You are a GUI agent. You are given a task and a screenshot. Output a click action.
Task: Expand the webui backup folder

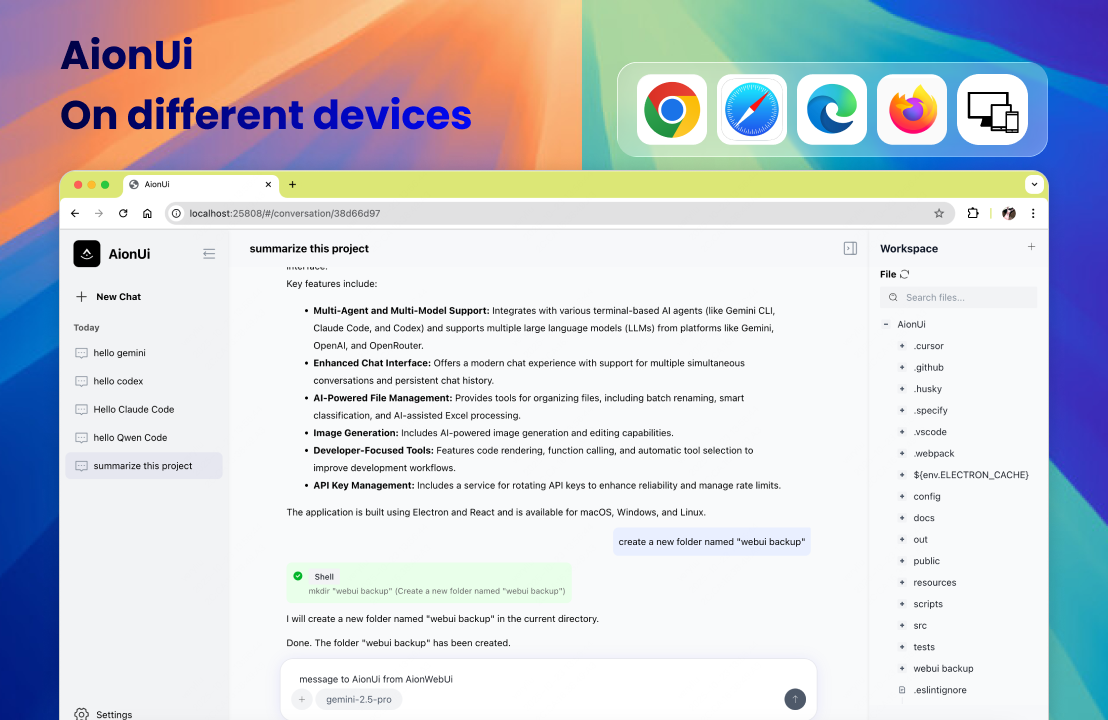(904, 668)
